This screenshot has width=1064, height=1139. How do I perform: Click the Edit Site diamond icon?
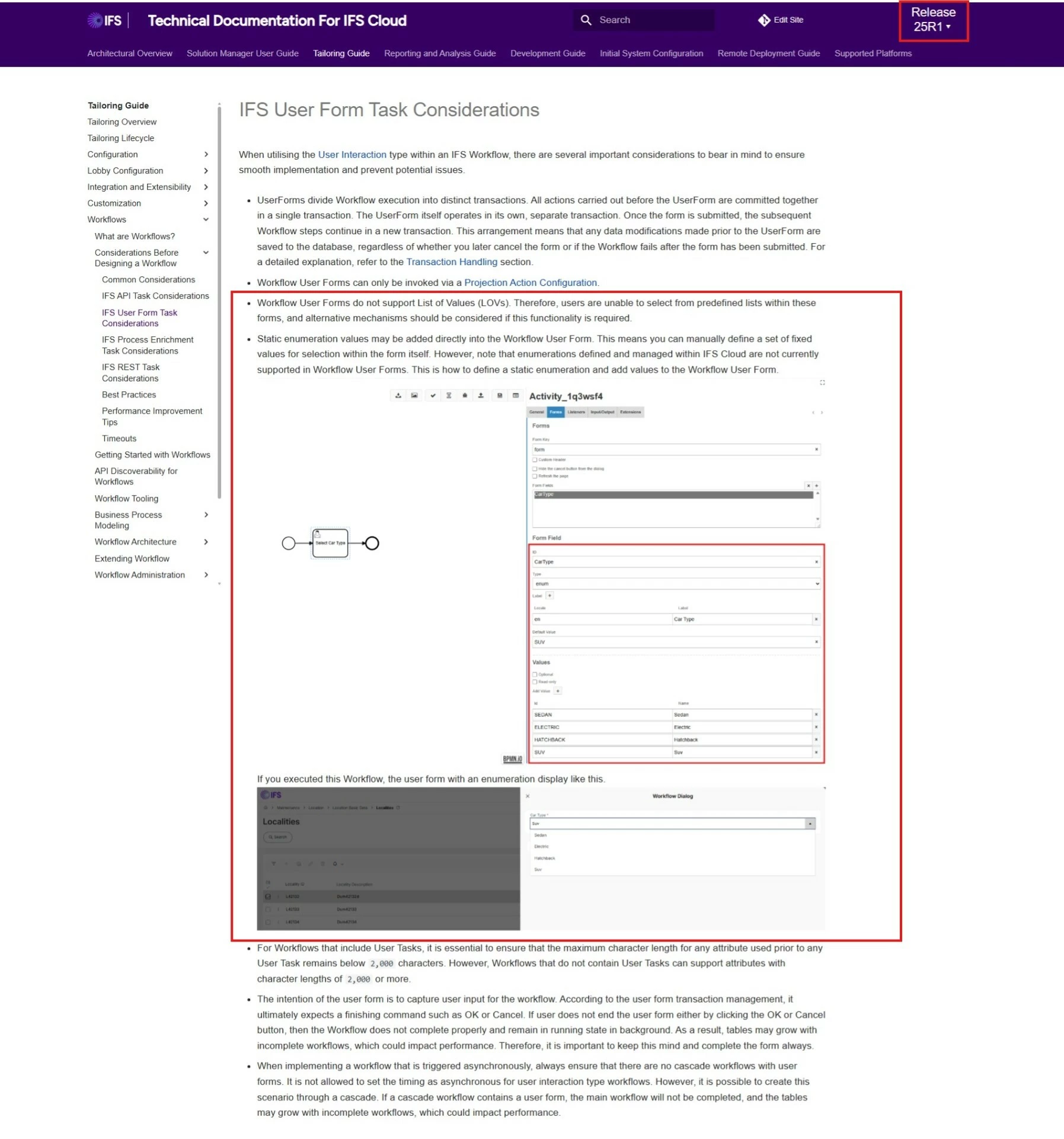pyautogui.click(x=763, y=20)
